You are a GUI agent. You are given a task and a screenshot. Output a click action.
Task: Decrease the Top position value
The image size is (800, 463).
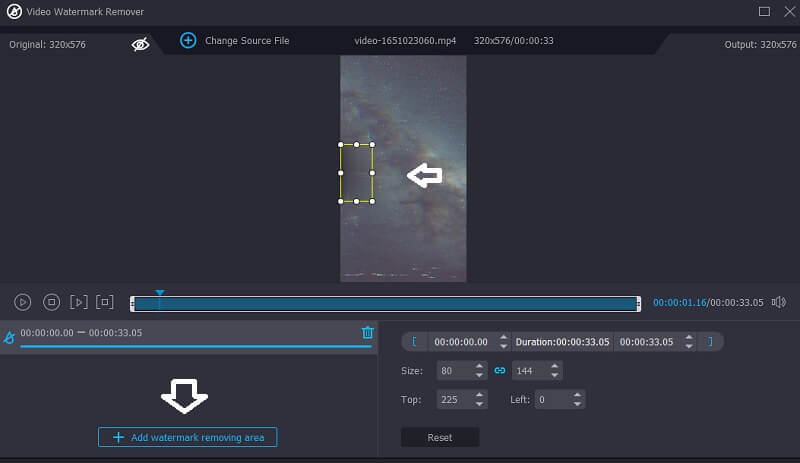[480, 403]
